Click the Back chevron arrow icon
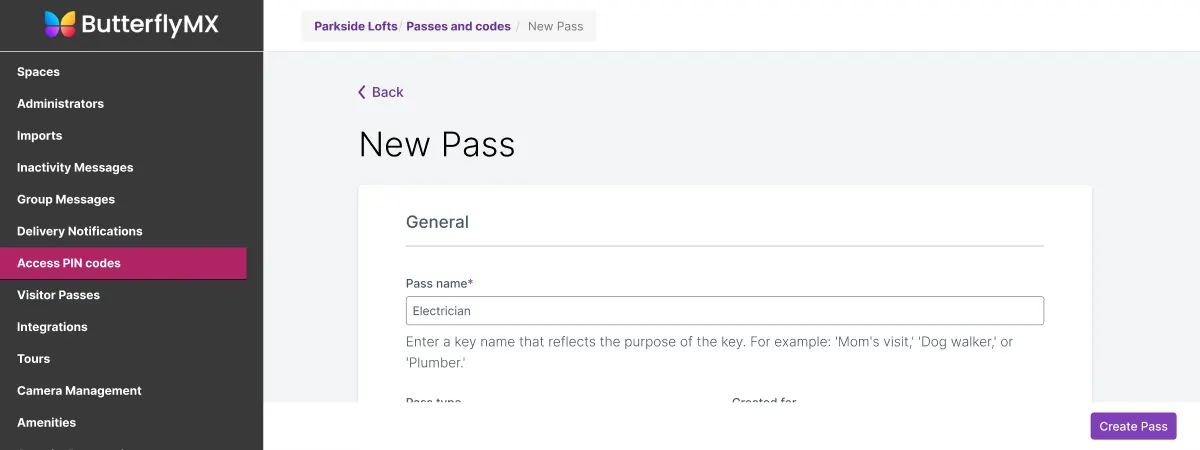Screen dimensions: 1200x450 [362, 92]
